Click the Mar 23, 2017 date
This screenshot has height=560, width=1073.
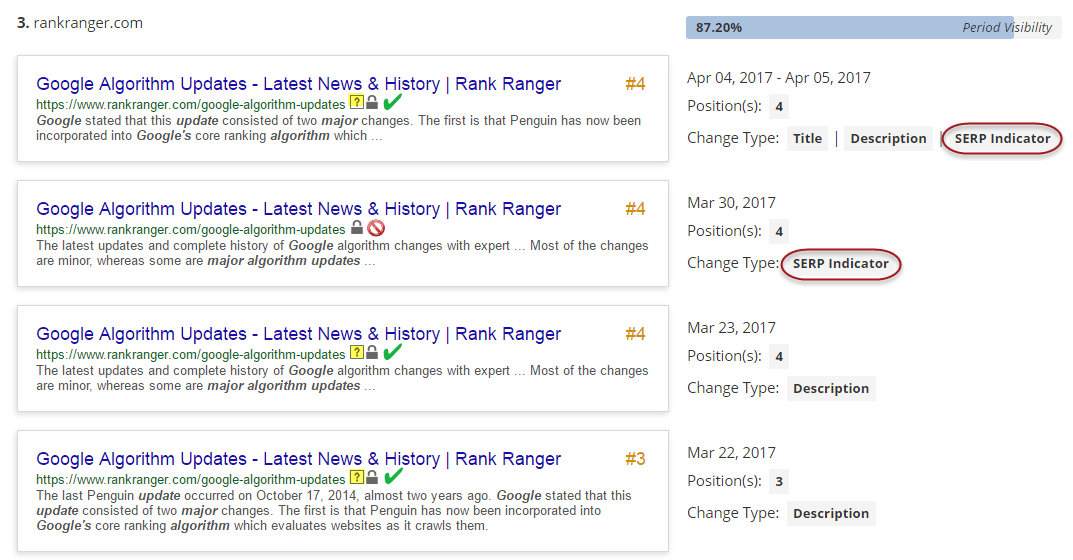point(732,328)
